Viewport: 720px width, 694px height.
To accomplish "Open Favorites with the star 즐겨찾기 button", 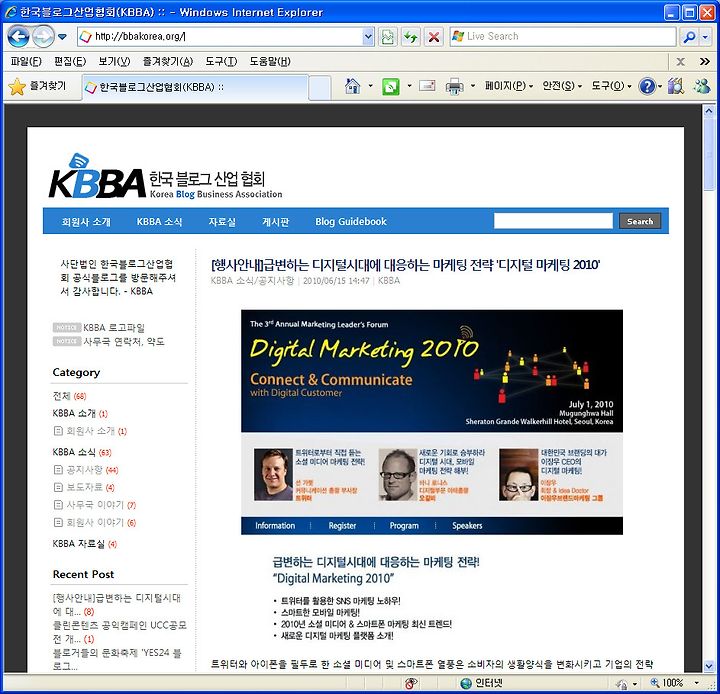I will point(38,86).
